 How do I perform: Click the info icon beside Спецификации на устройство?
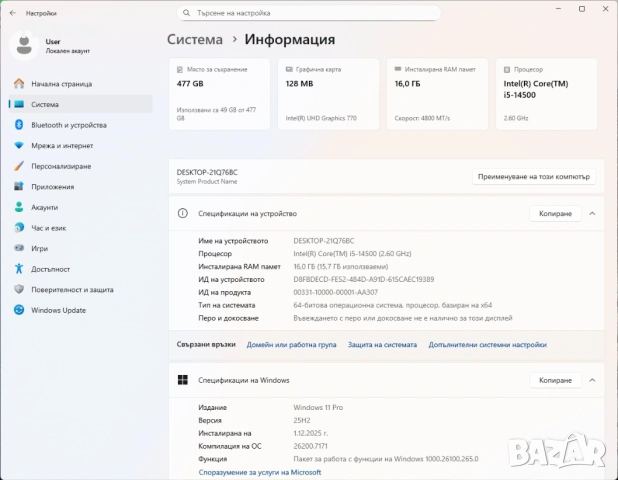pos(182,213)
